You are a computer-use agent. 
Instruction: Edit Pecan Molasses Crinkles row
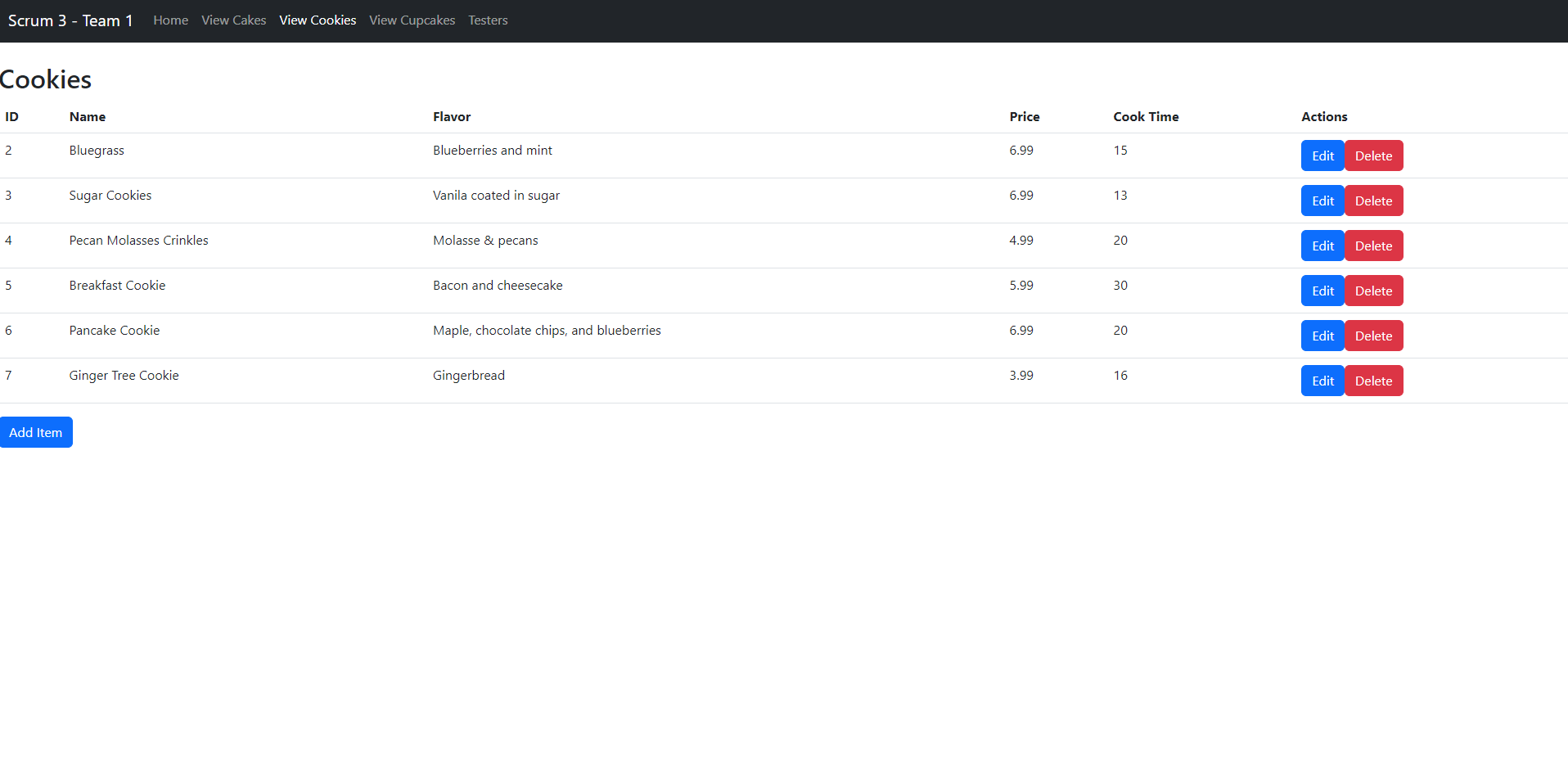tap(1322, 246)
